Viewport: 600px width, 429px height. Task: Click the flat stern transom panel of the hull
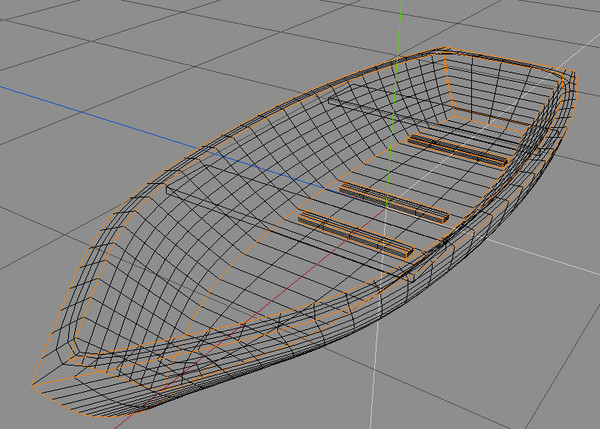click(x=502, y=90)
